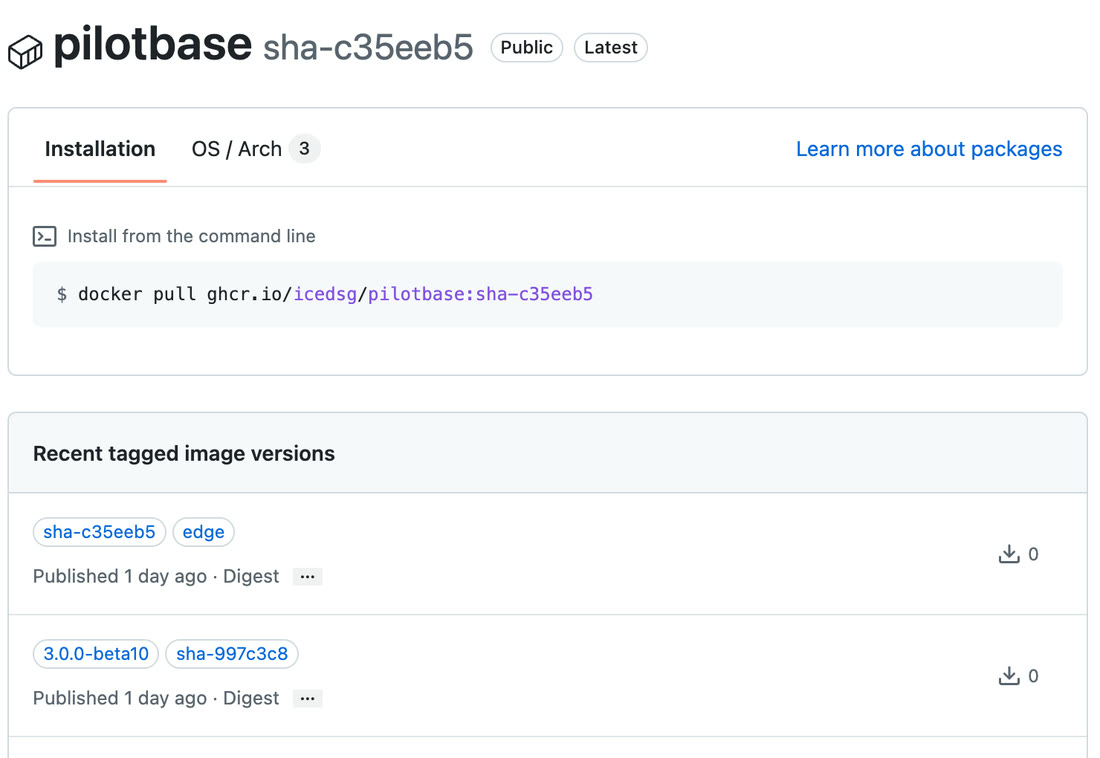Click the OS / Arch counter showing 3
This screenshot has width=1100, height=758.
(x=304, y=149)
